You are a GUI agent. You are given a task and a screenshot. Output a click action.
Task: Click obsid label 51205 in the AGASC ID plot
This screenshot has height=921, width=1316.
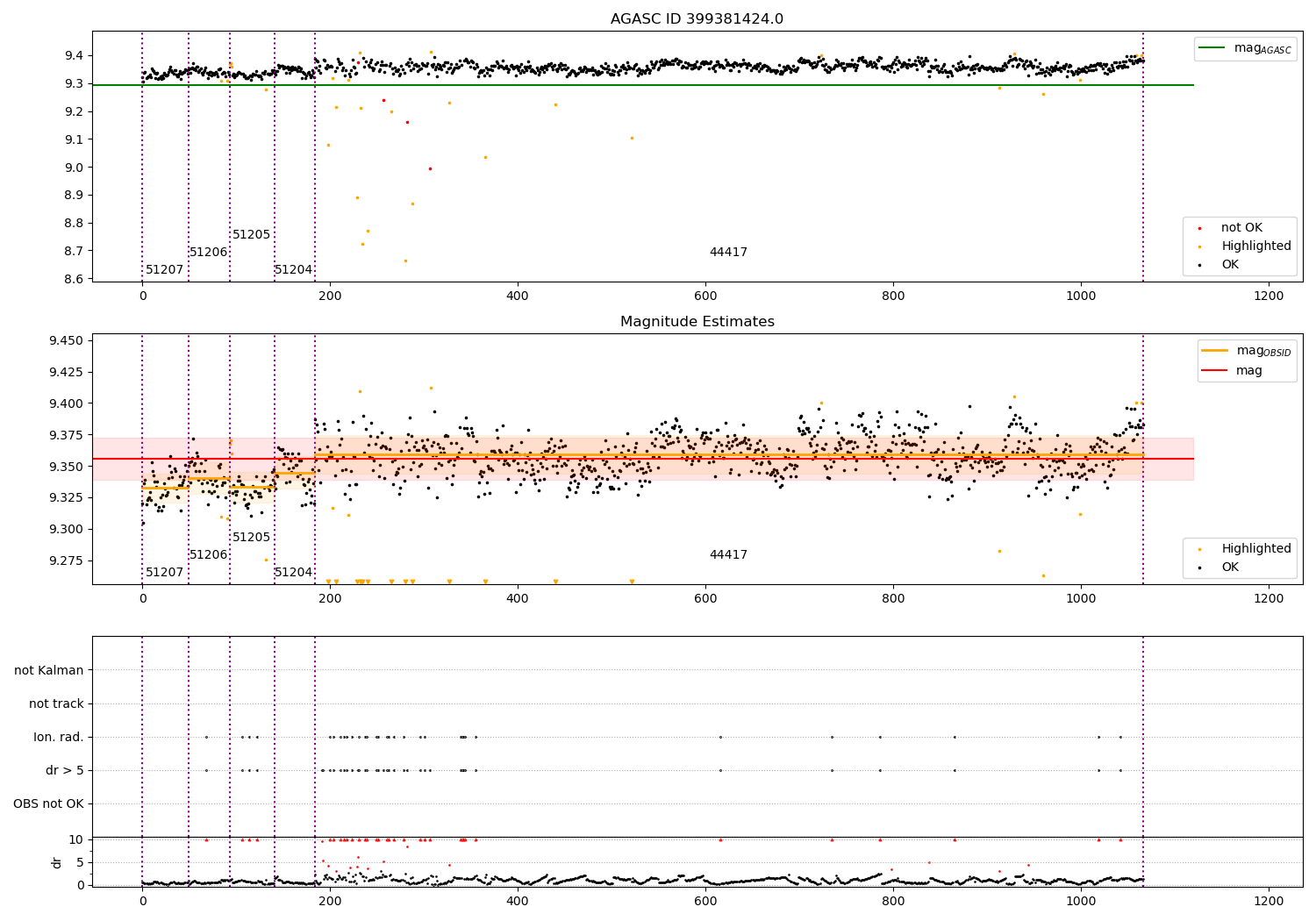click(252, 235)
